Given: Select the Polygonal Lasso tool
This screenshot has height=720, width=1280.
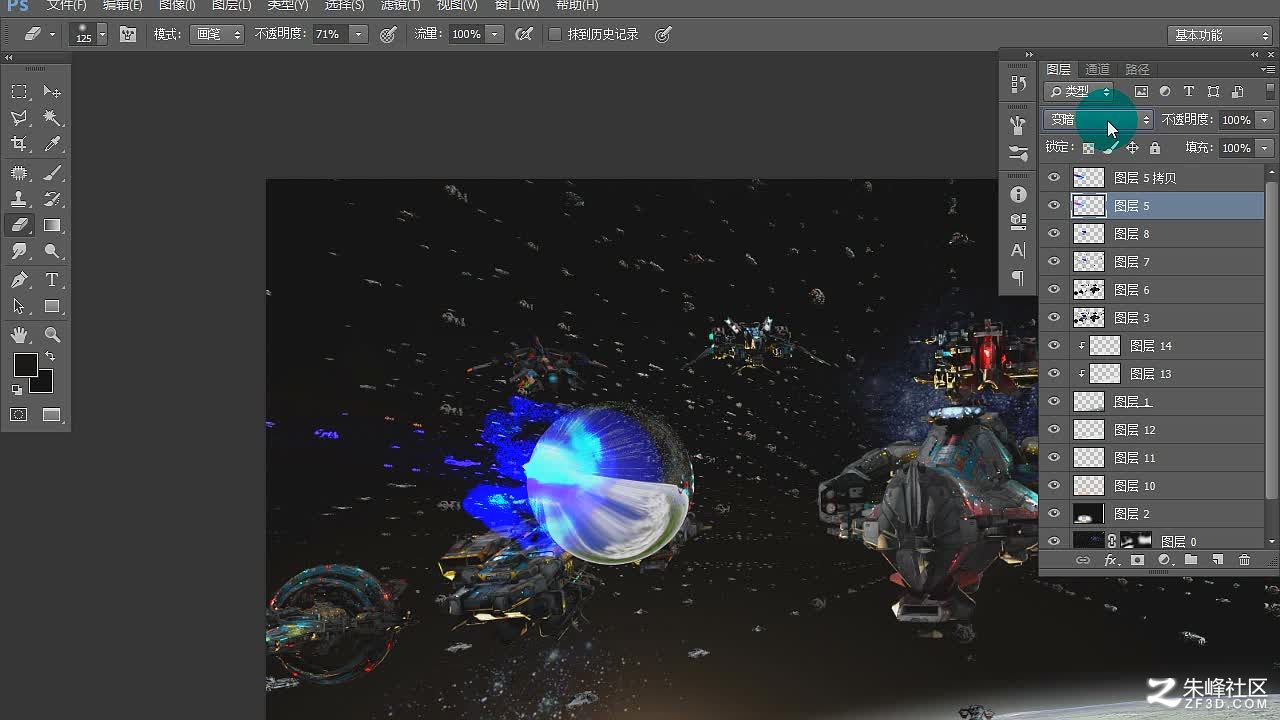Looking at the screenshot, I should (x=19, y=118).
